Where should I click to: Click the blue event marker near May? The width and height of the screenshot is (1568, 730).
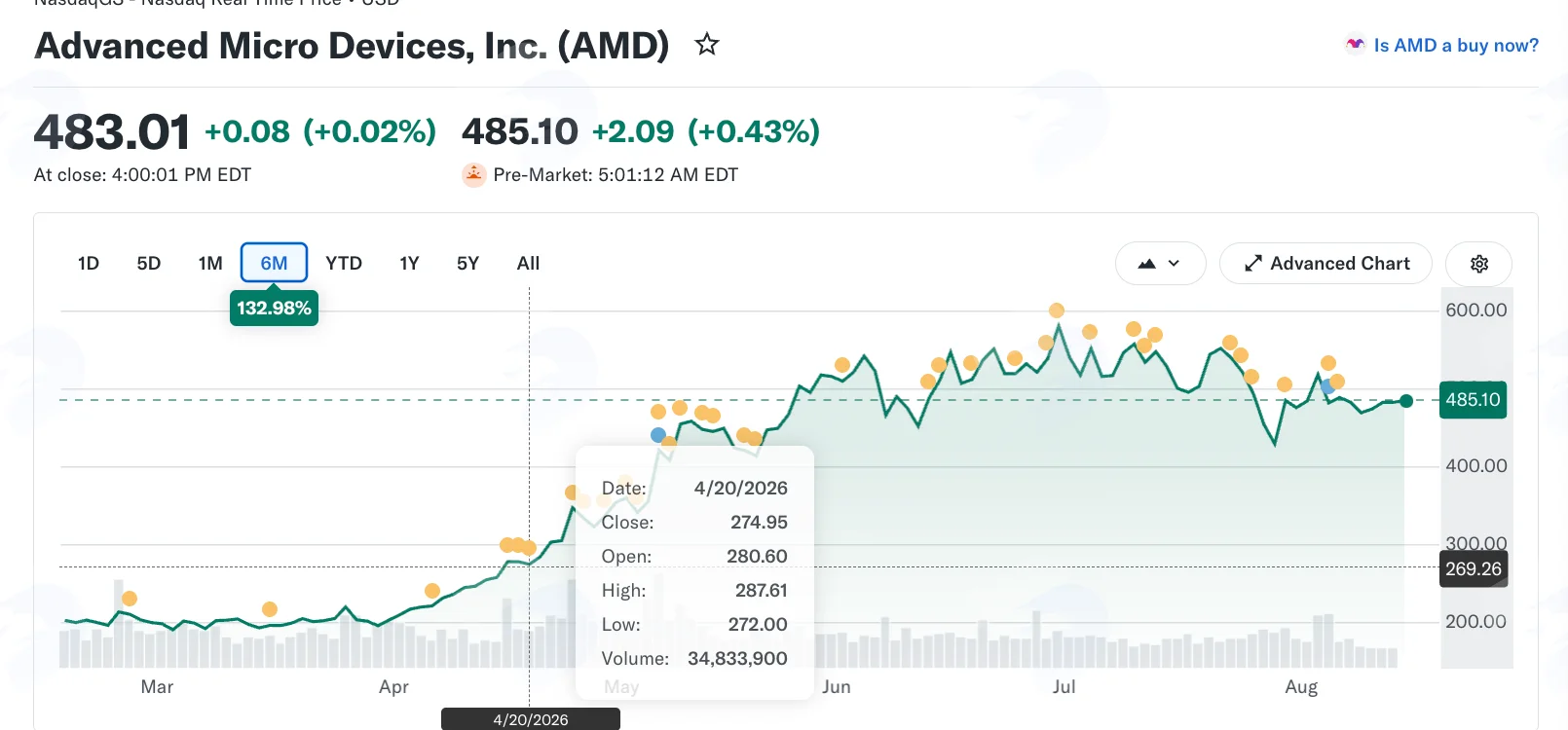point(658,435)
